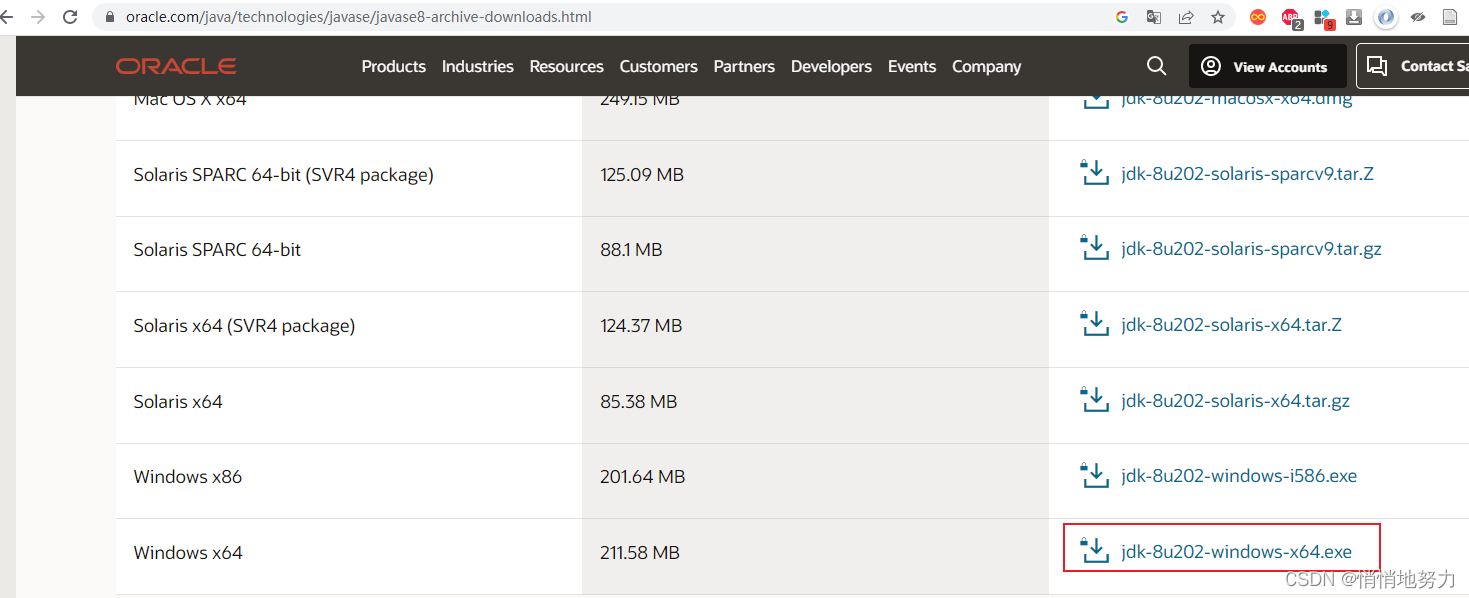Viewport: 1469px width, 598px height.
Task: Click 'Solaris SPARC 64-bit (SVR4 package)' label
Action: [283, 174]
